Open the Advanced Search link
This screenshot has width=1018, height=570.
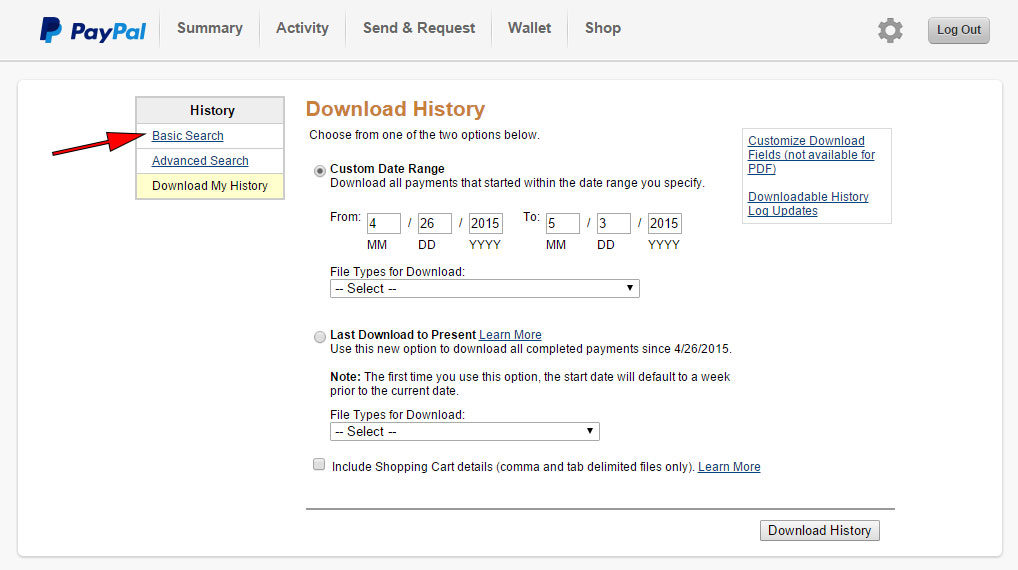coord(200,160)
